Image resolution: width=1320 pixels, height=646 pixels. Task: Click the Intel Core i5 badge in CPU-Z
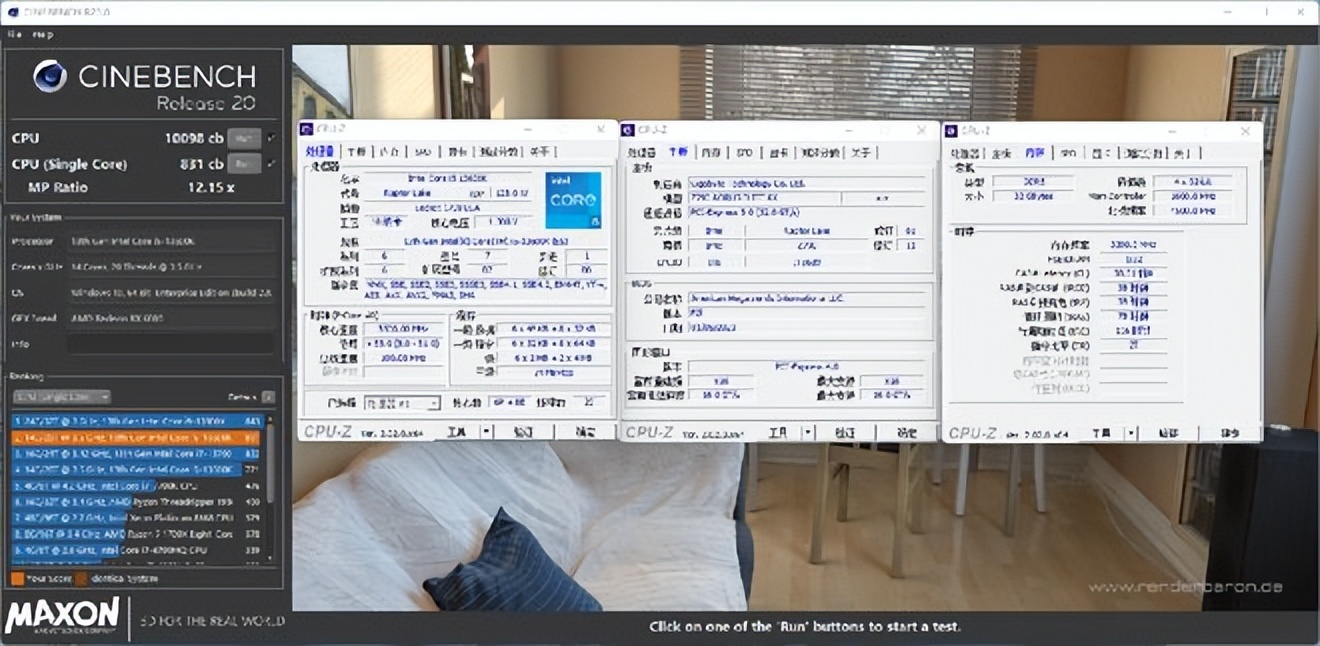click(574, 200)
